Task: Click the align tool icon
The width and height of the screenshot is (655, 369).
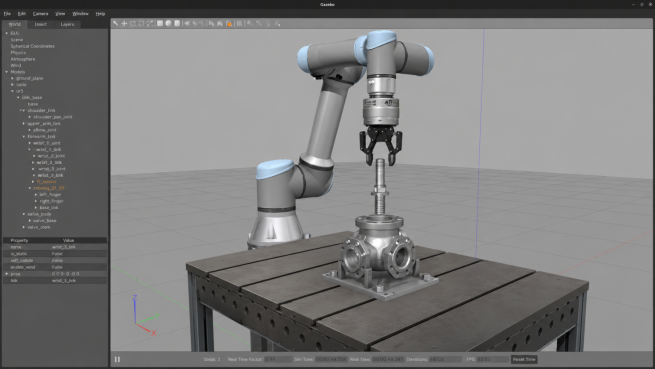Action: point(239,23)
